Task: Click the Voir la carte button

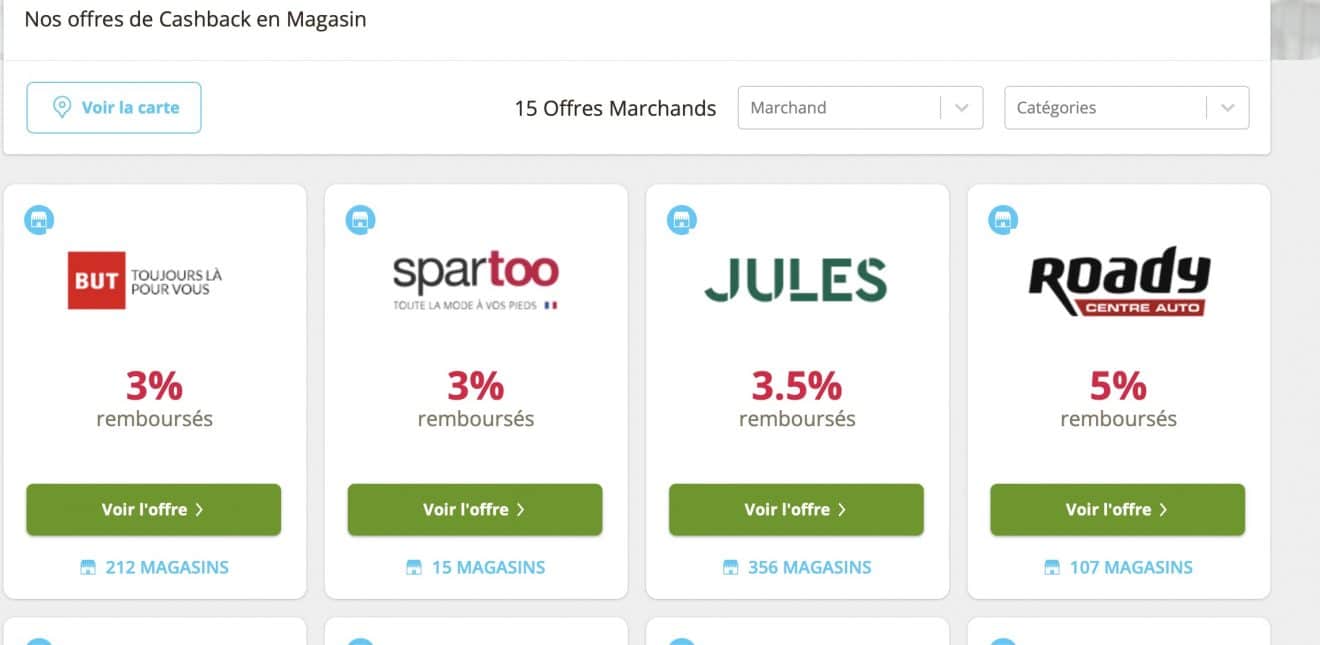Action: (x=113, y=107)
